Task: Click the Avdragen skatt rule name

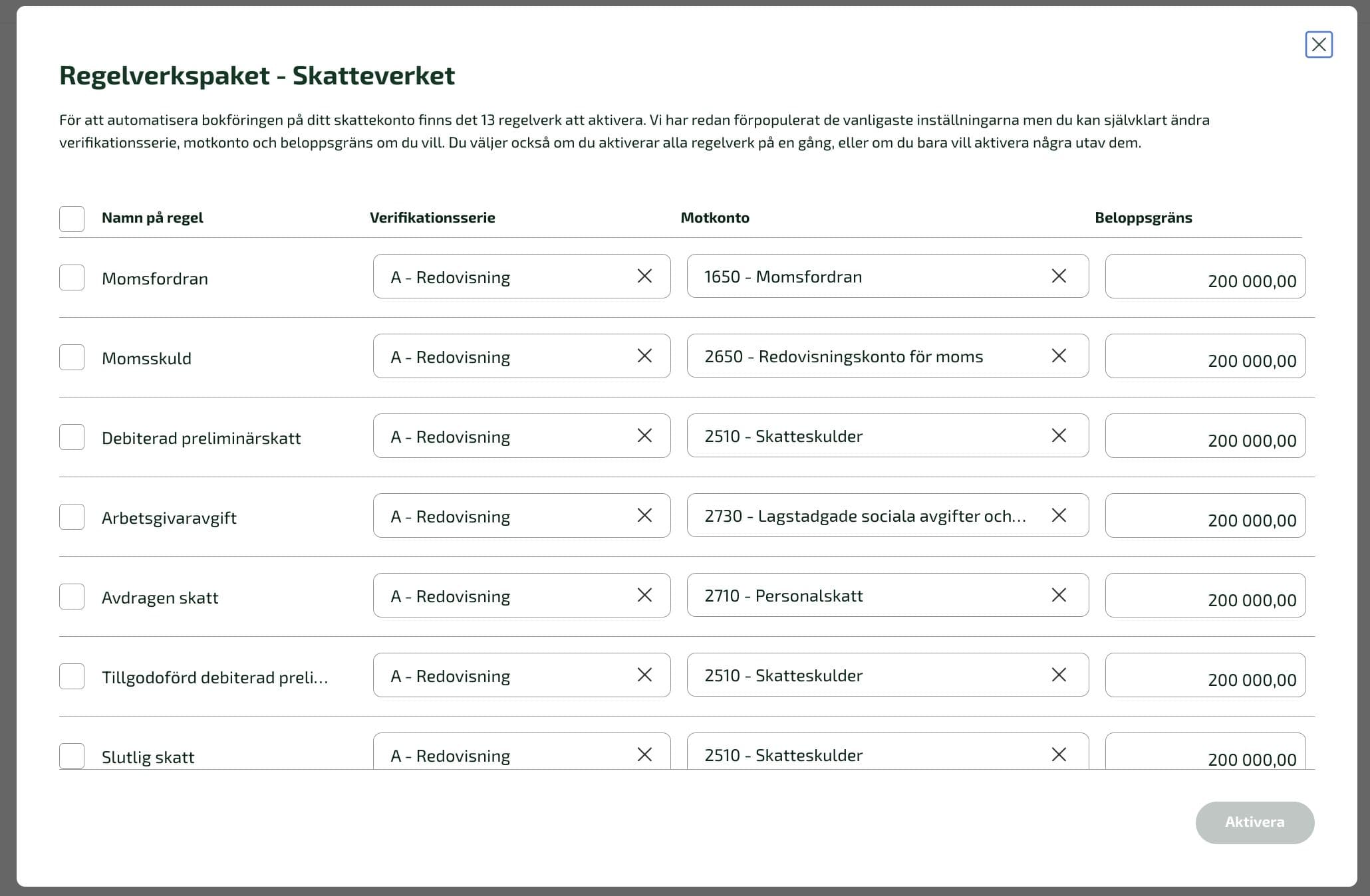Action: pos(160,598)
